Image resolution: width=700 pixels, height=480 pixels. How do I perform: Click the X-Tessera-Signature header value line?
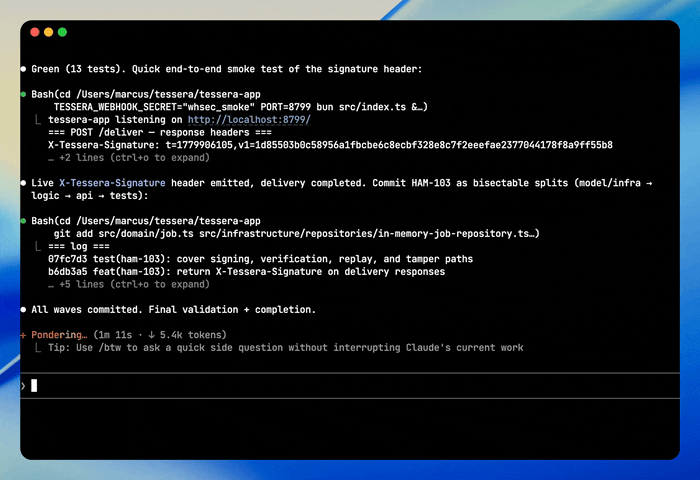[330, 145]
